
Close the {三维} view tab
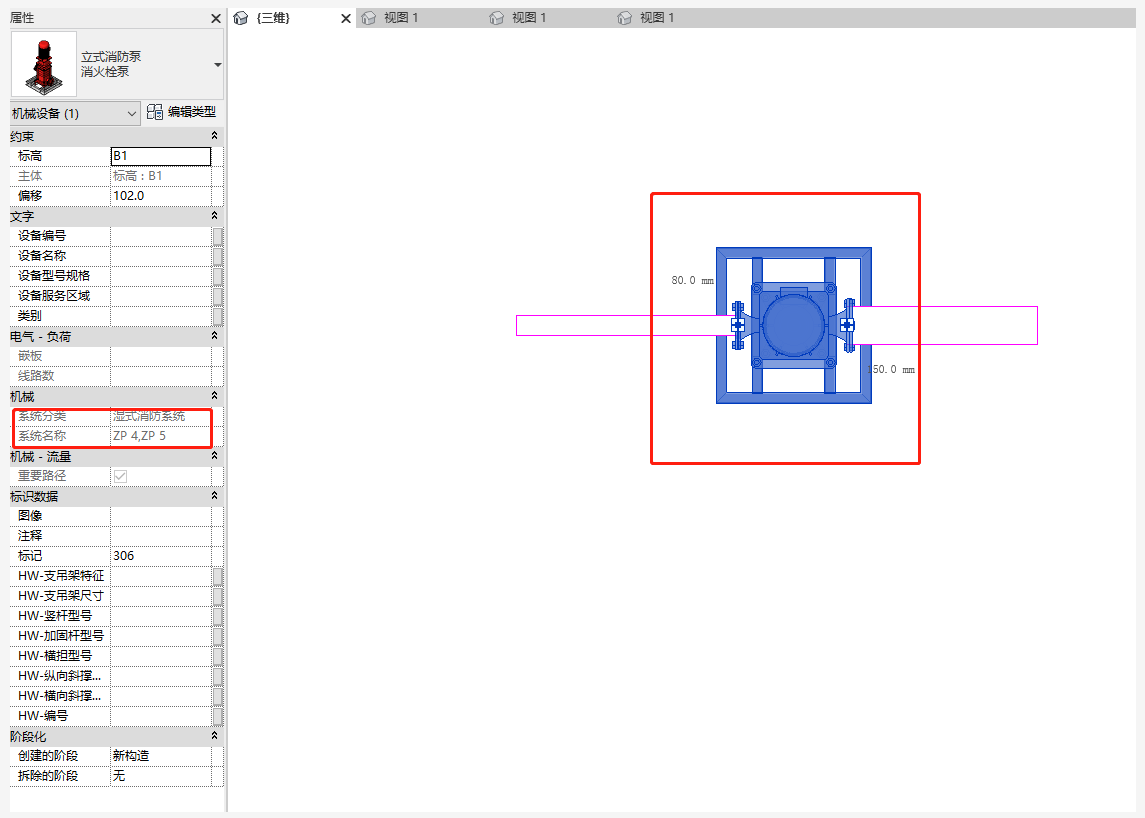click(346, 18)
